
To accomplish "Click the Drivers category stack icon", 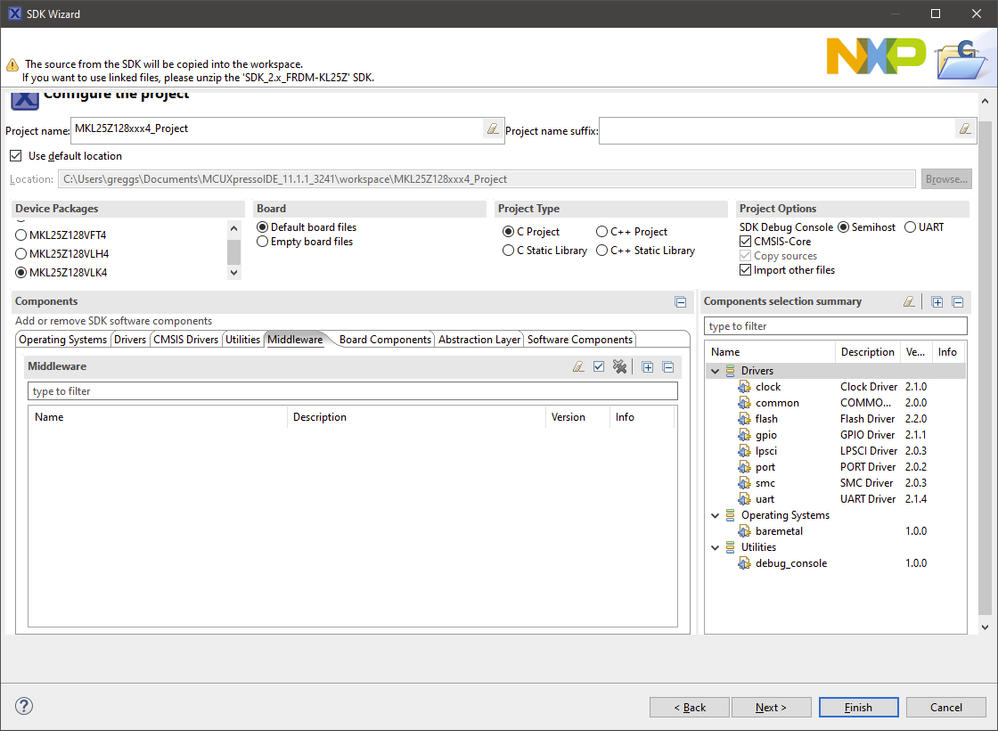I will [x=730, y=370].
